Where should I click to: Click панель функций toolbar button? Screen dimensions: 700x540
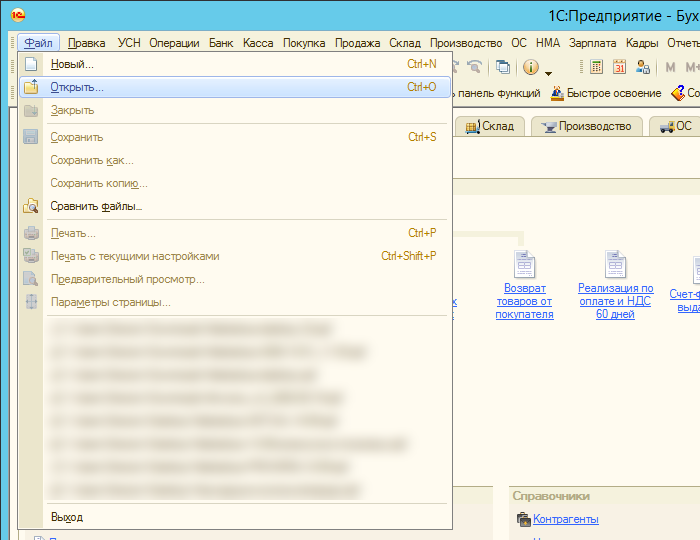coord(496,93)
